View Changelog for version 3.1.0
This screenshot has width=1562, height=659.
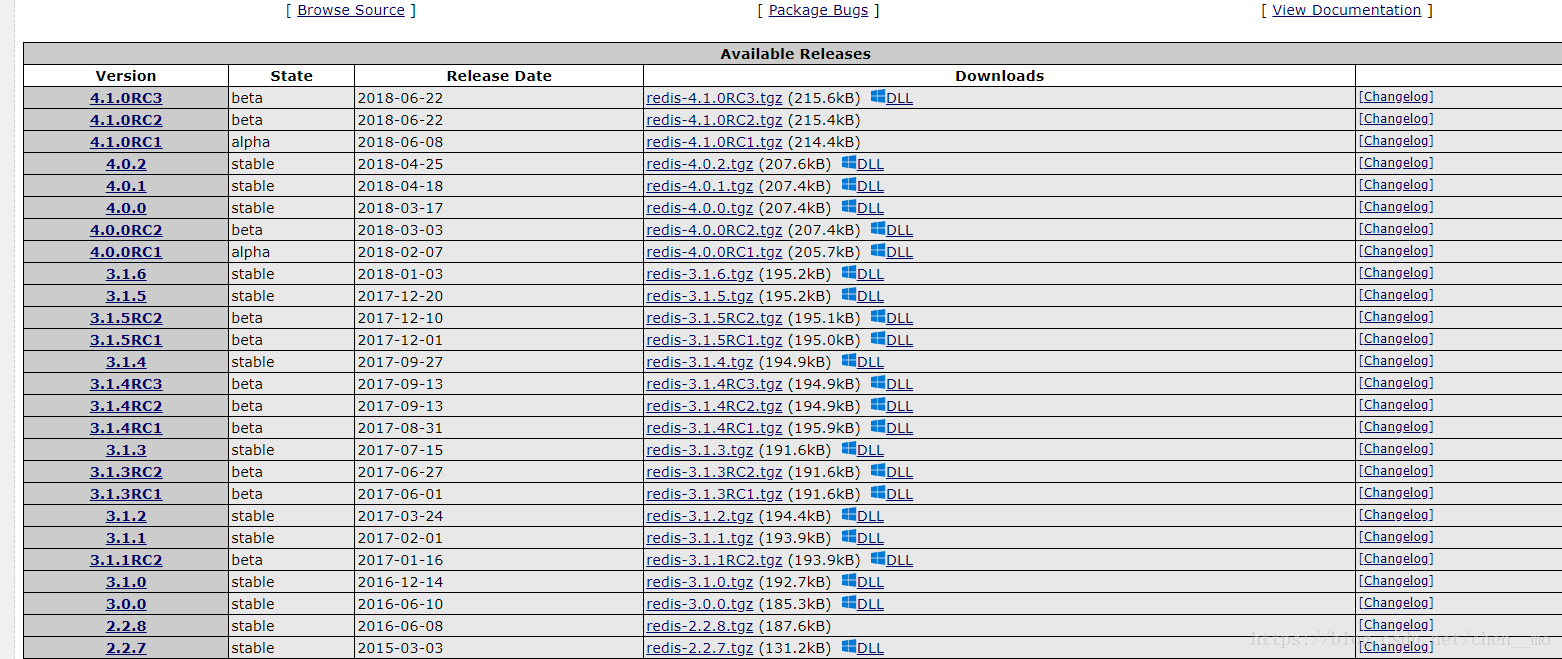tap(1395, 581)
